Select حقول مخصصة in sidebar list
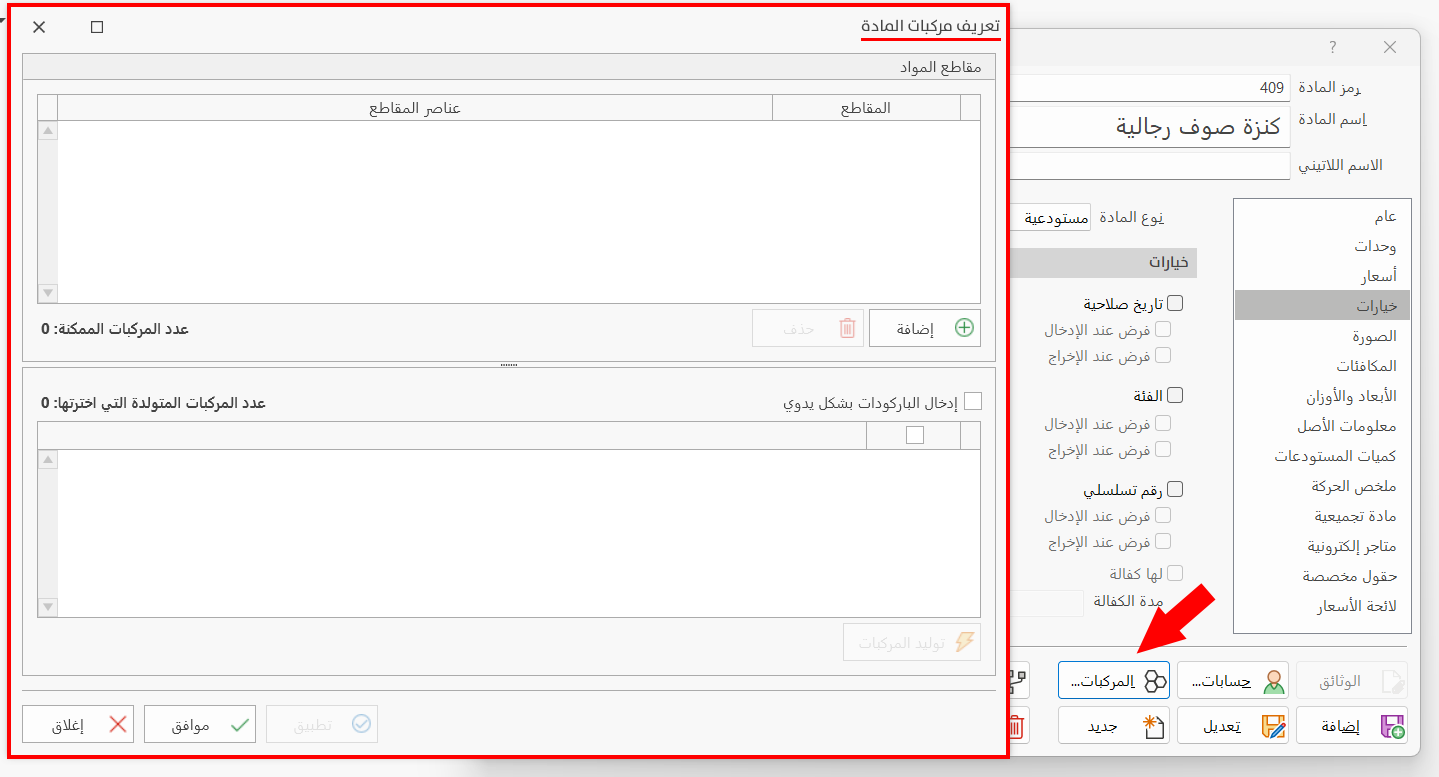The width and height of the screenshot is (1439, 777). coord(1322,576)
